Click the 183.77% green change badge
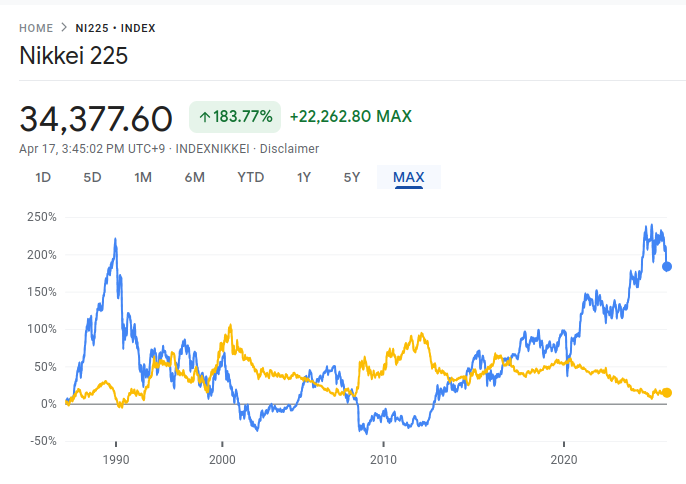 pyautogui.click(x=235, y=117)
